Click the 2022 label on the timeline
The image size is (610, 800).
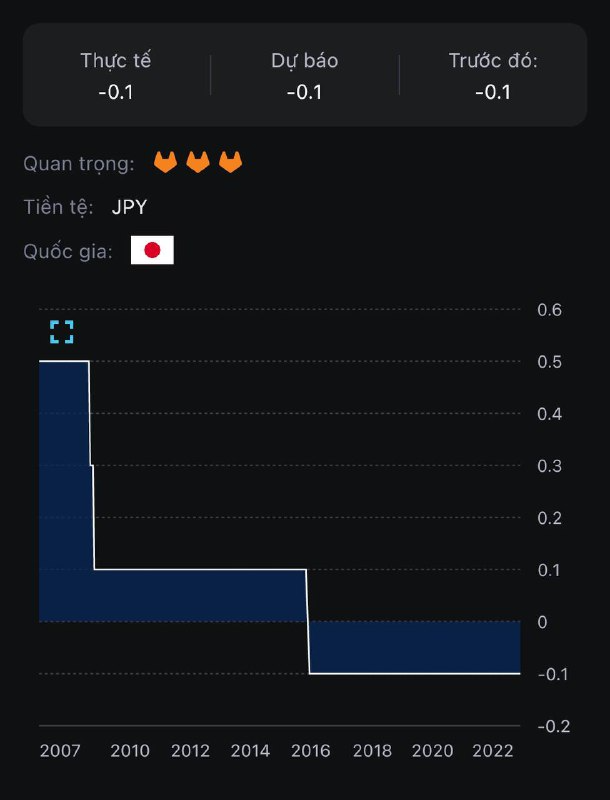click(493, 751)
